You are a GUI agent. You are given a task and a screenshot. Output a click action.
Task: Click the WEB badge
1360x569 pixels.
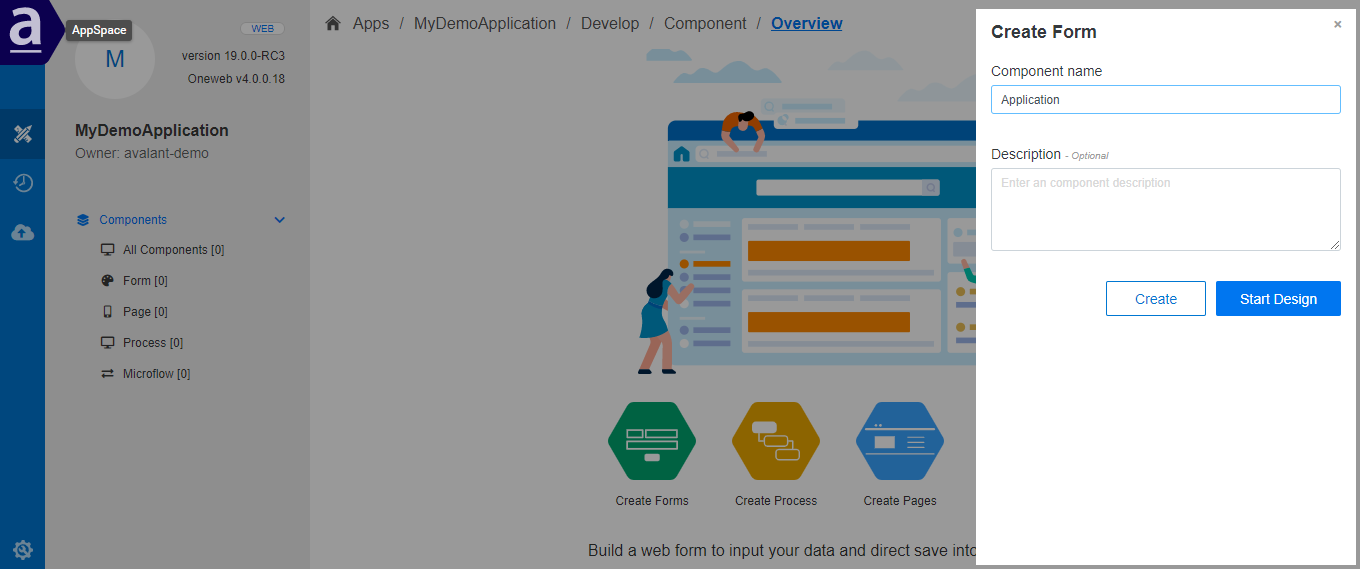click(x=262, y=28)
